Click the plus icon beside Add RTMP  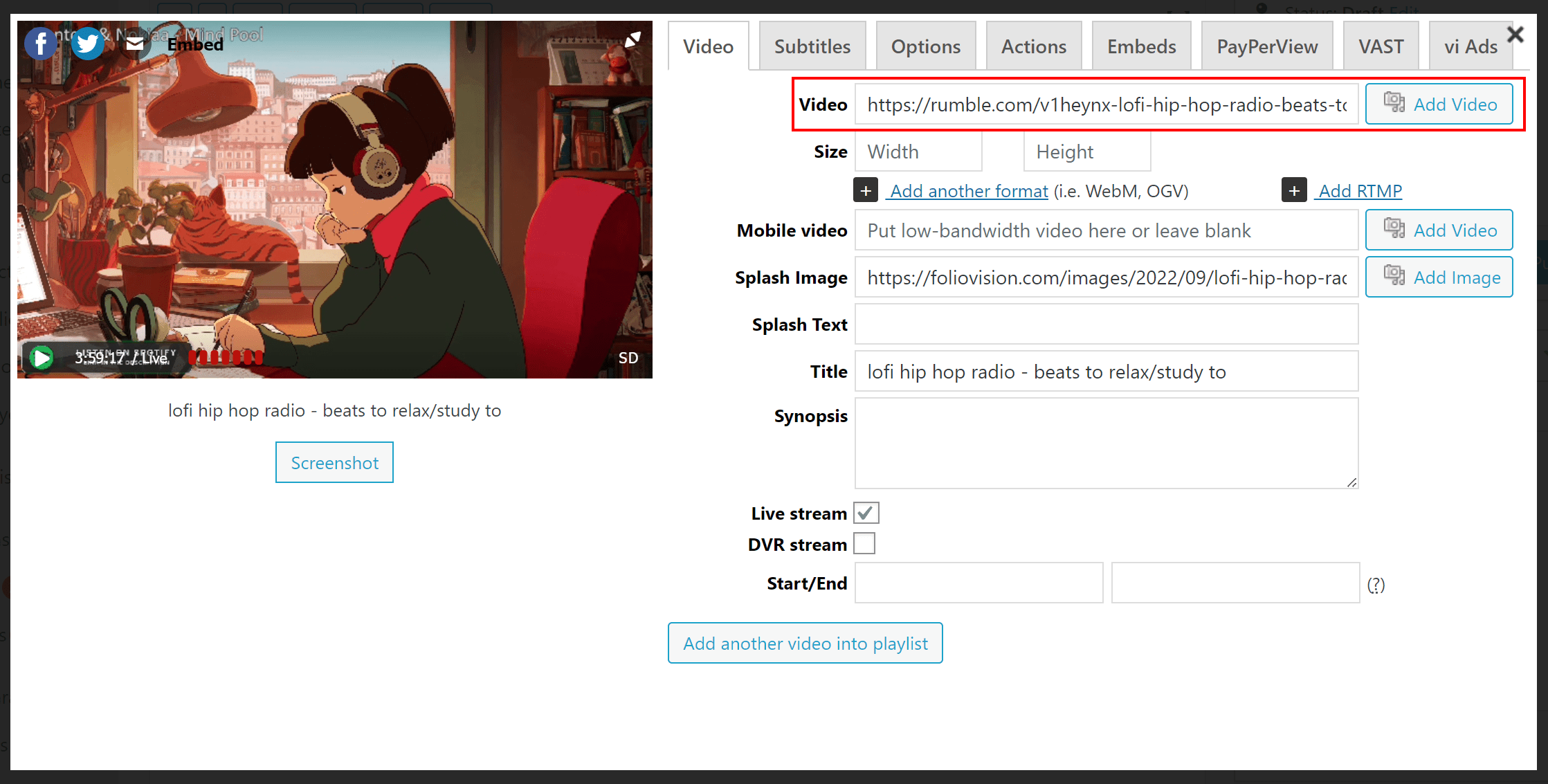pyautogui.click(x=1294, y=190)
